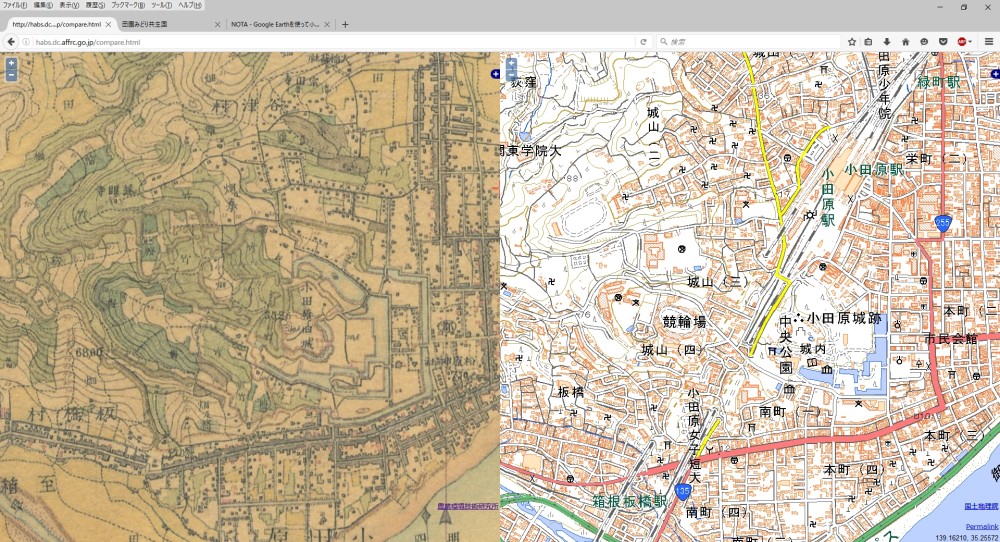Switch to the 田園みどり共生園 tab
This screenshot has height=542, width=1000.
[160, 24]
